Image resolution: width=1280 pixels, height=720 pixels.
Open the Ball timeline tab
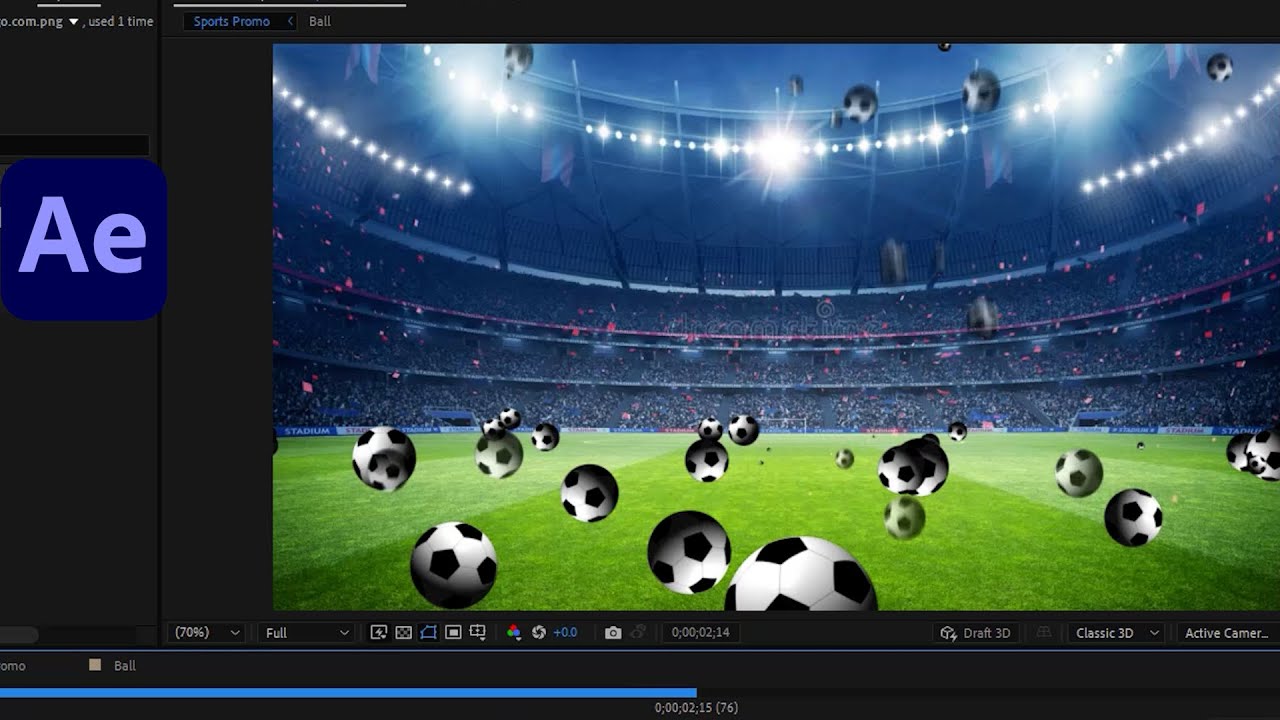tap(124, 665)
